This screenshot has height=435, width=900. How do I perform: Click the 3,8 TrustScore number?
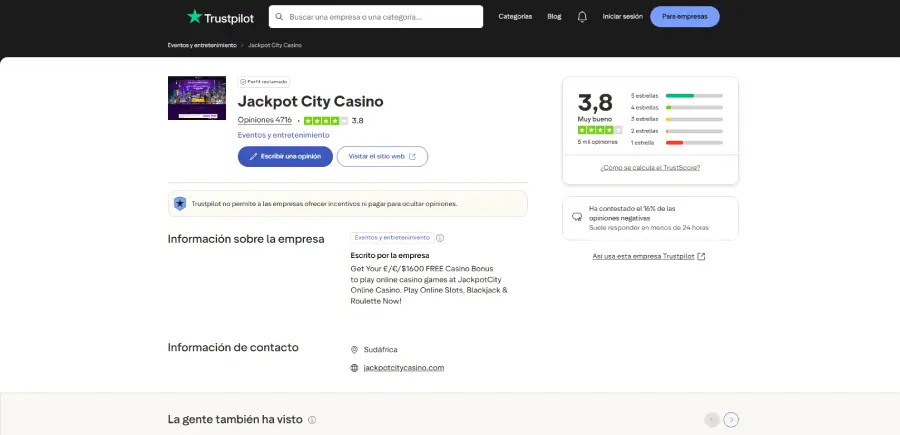pyautogui.click(x=595, y=103)
